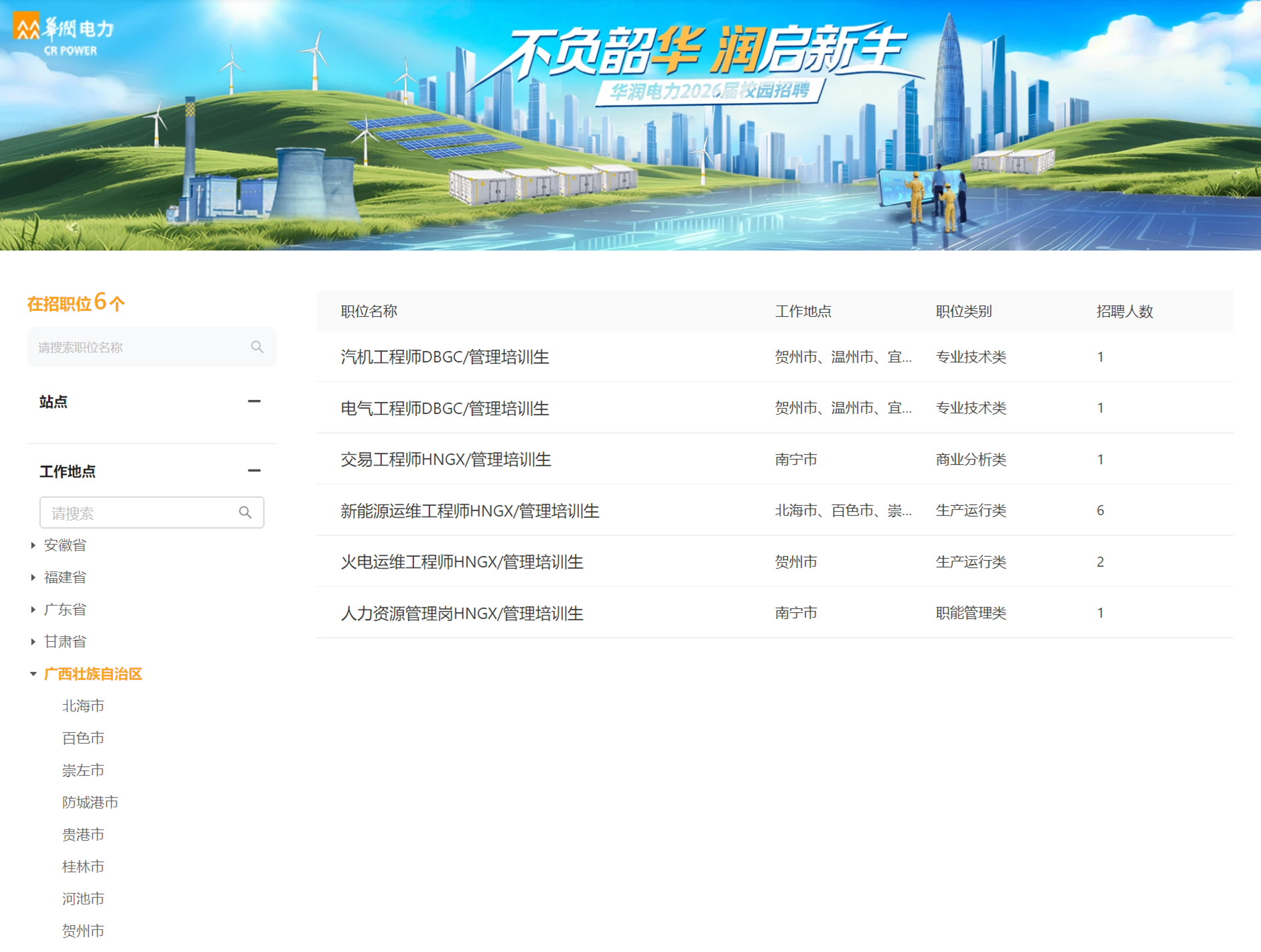Click 贺州市 location in 火电运维工程师 row
Viewport: 1261px width, 952px height.
pyautogui.click(x=796, y=562)
